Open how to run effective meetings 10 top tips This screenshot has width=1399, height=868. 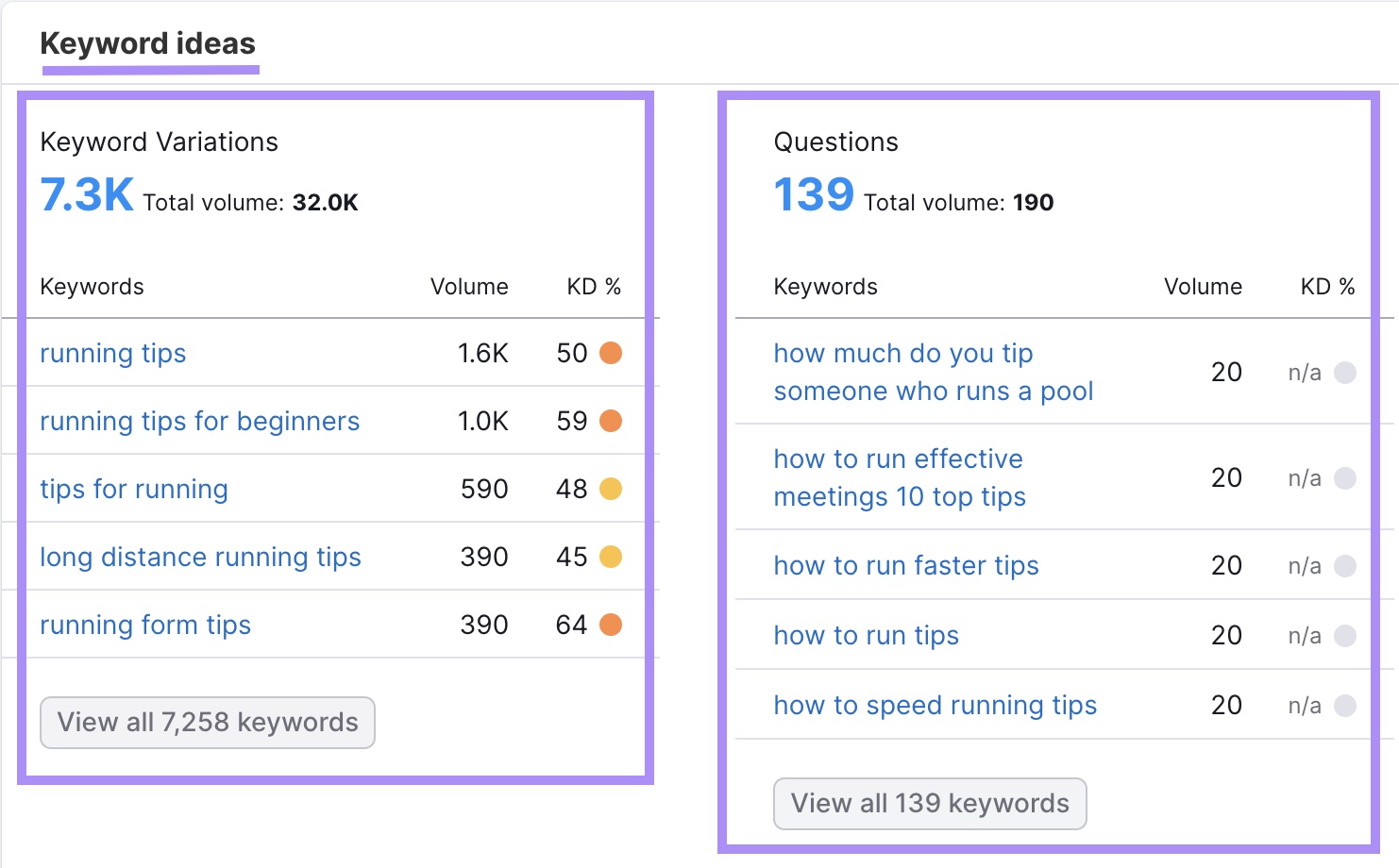click(x=899, y=477)
